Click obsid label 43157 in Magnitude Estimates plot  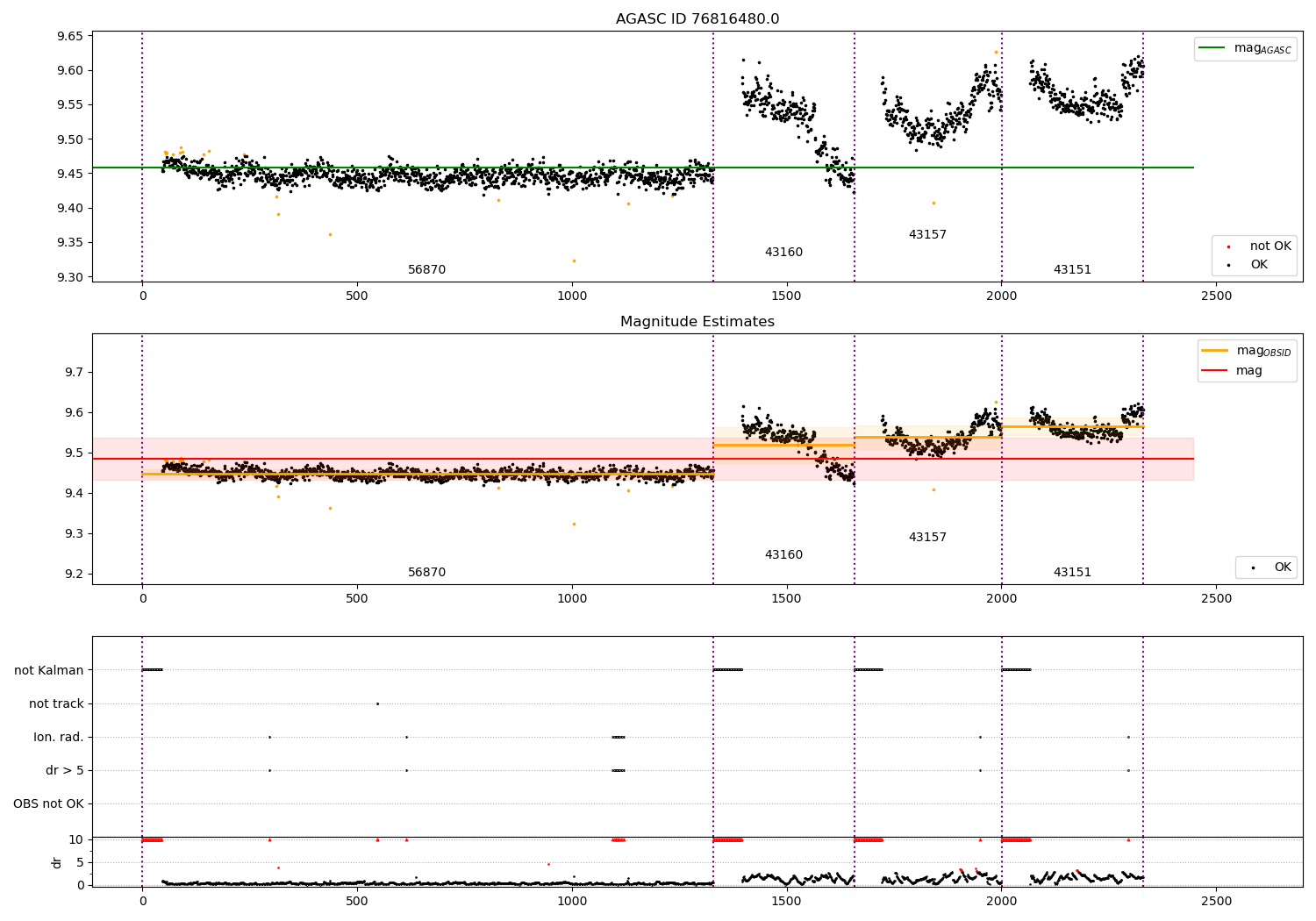coord(927,538)
